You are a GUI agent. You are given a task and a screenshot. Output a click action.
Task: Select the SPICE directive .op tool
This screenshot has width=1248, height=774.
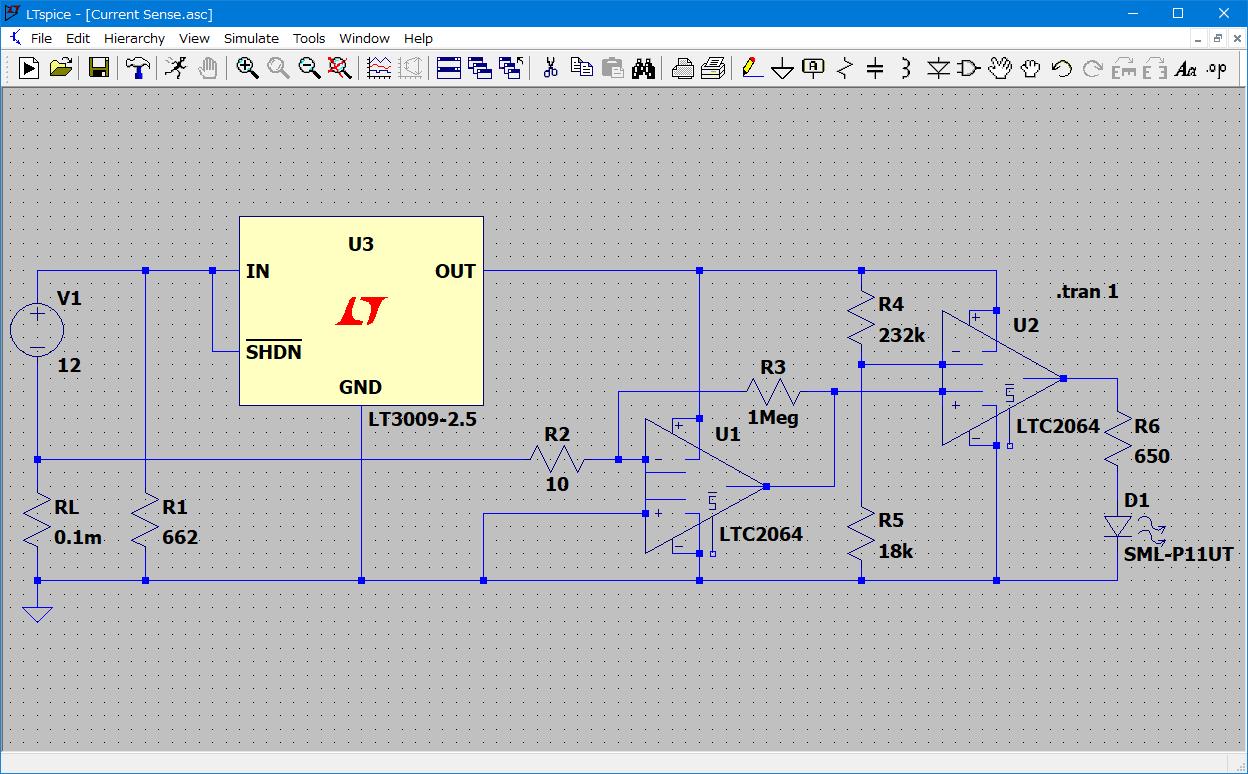[x=1216, y=68]
